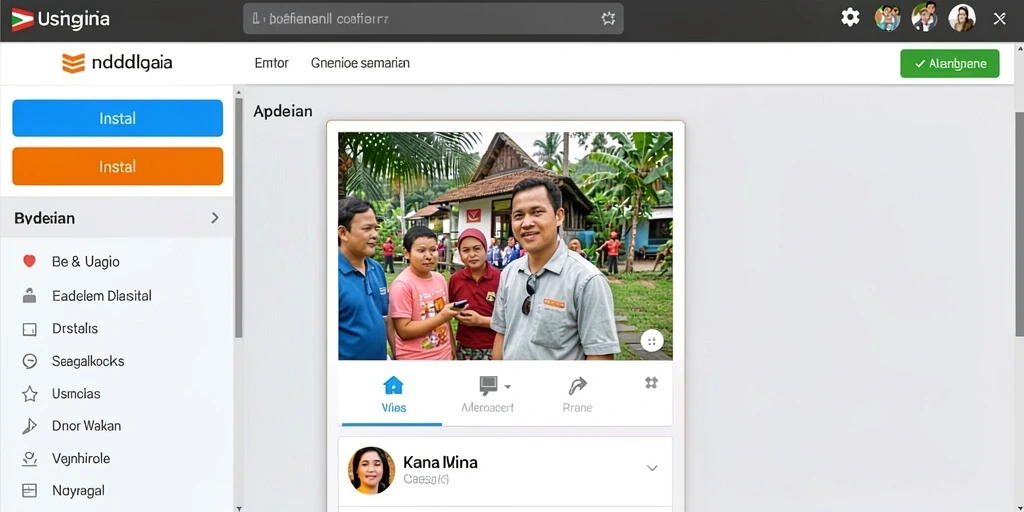Click the star icon in search bar
Screen dimensions: 1024x512
[x=608, y=19]
